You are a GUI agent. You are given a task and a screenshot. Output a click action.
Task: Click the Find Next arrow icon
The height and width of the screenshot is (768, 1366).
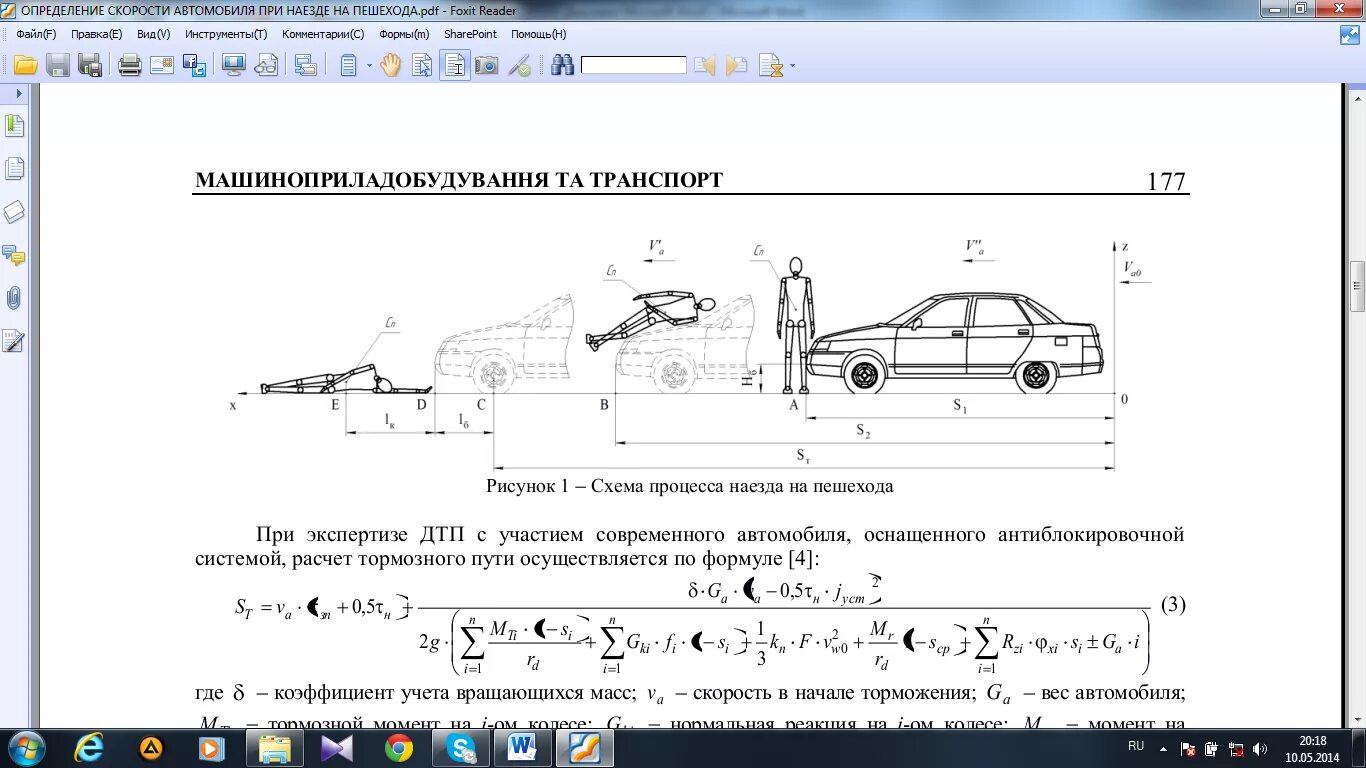point(737,66)
